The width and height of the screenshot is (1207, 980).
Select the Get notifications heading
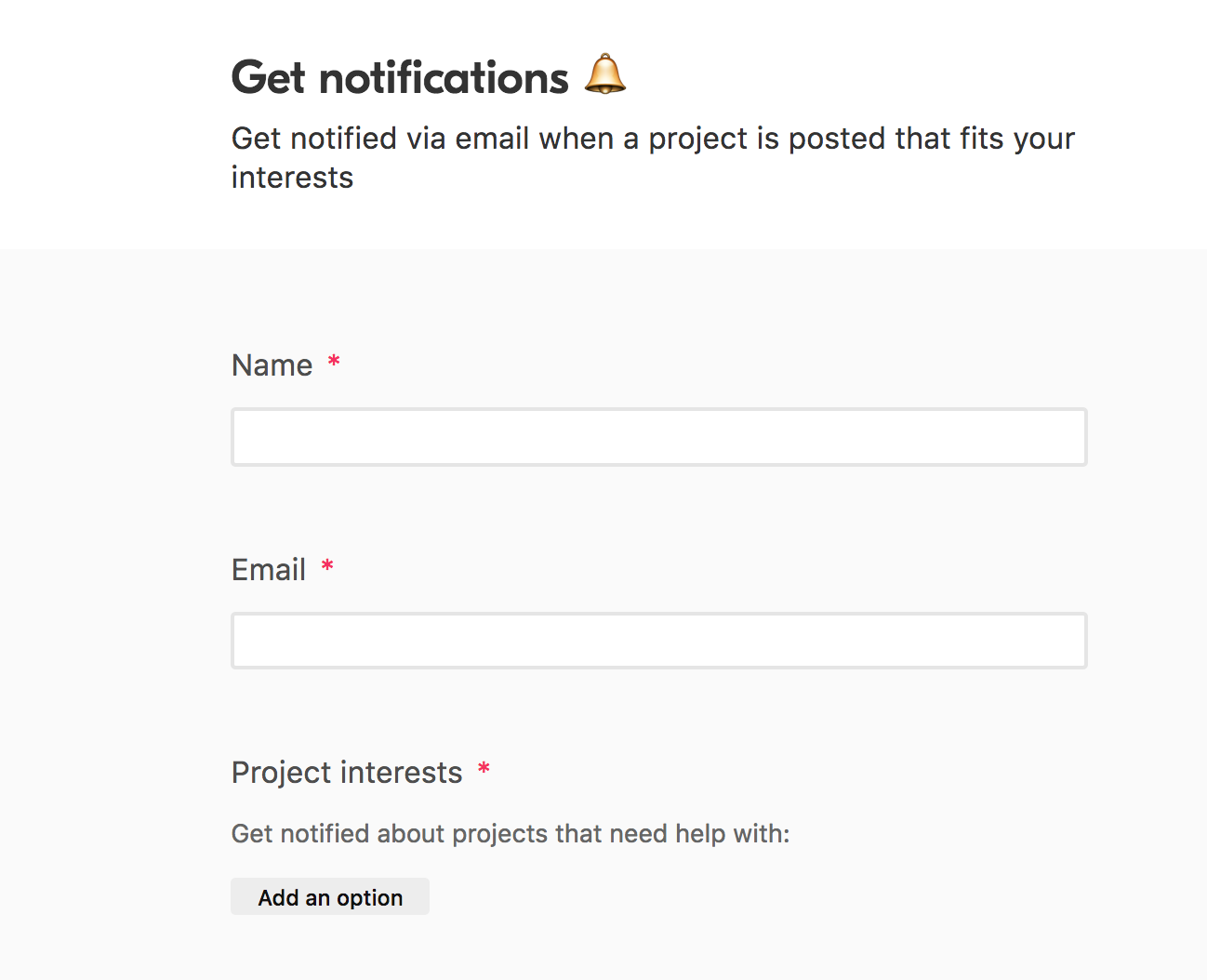point(400,77)
